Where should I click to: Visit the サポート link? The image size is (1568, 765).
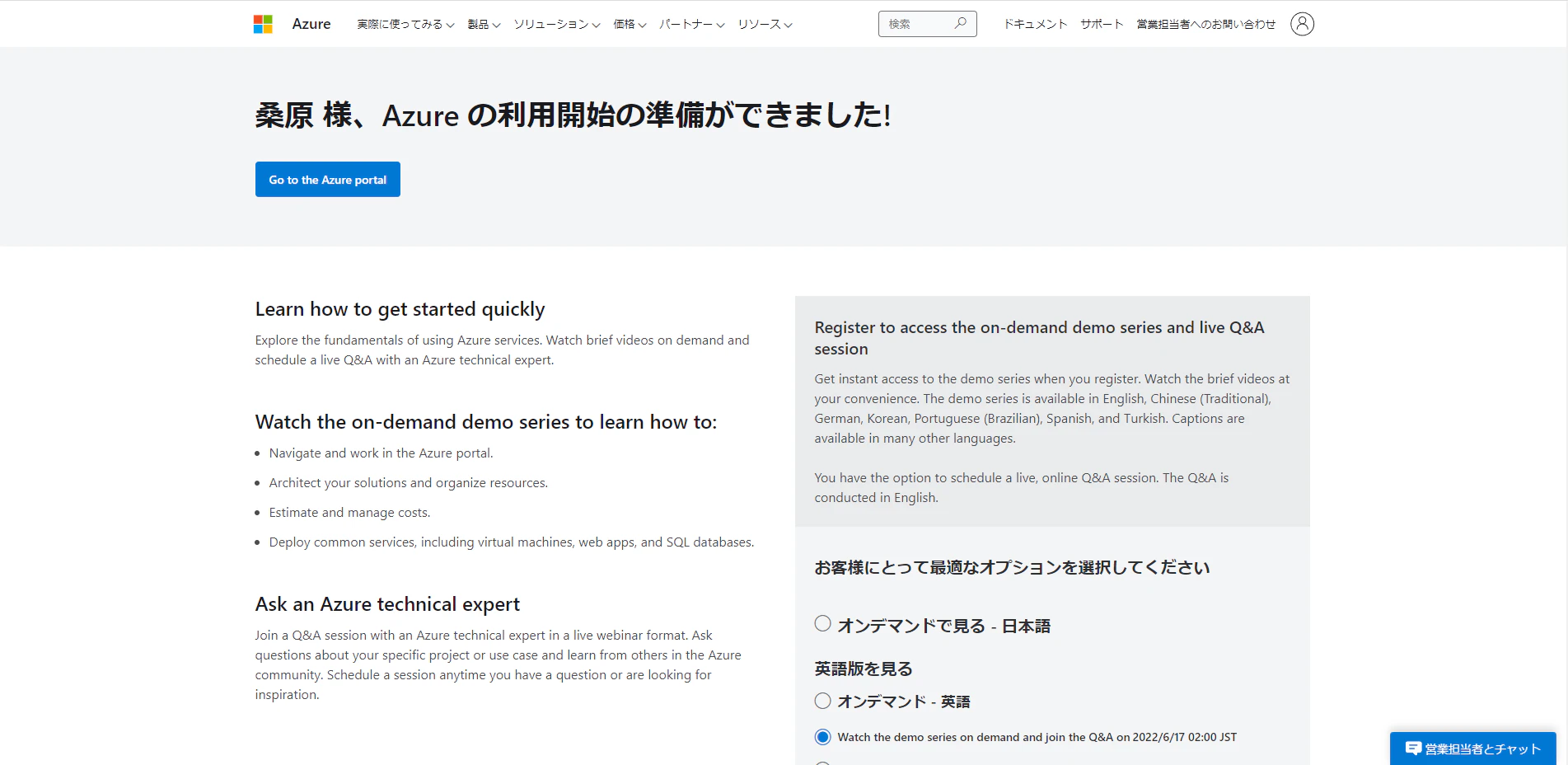click(x=1102, y=24)
